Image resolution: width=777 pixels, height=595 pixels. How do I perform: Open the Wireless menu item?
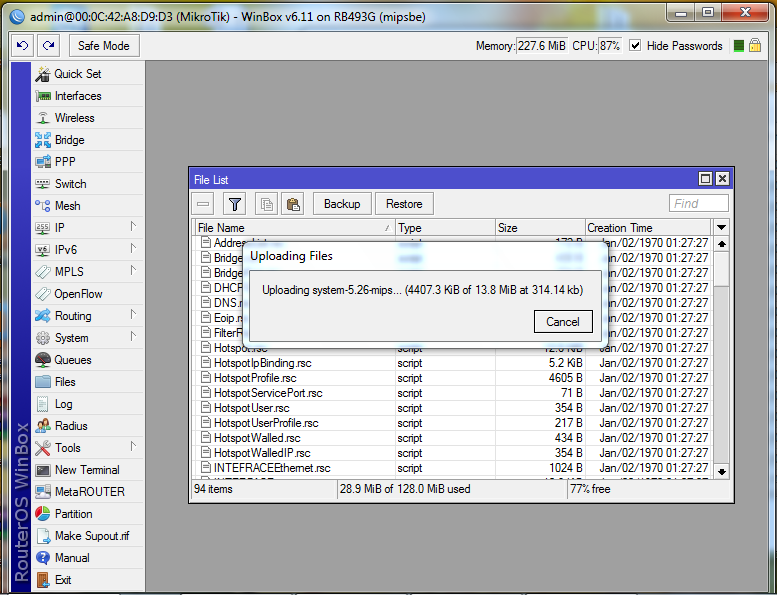(89, 118)
